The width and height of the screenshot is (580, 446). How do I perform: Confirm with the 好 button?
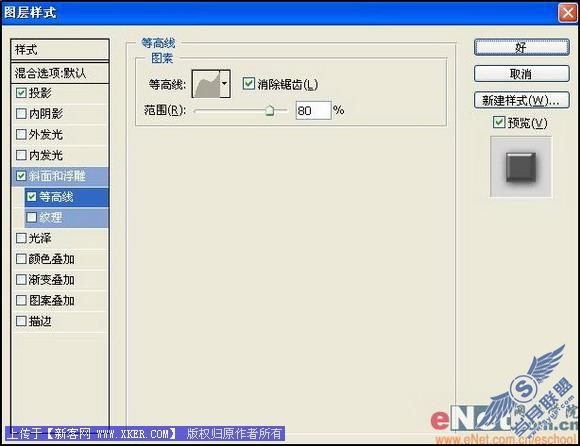[x=522, y=47]
